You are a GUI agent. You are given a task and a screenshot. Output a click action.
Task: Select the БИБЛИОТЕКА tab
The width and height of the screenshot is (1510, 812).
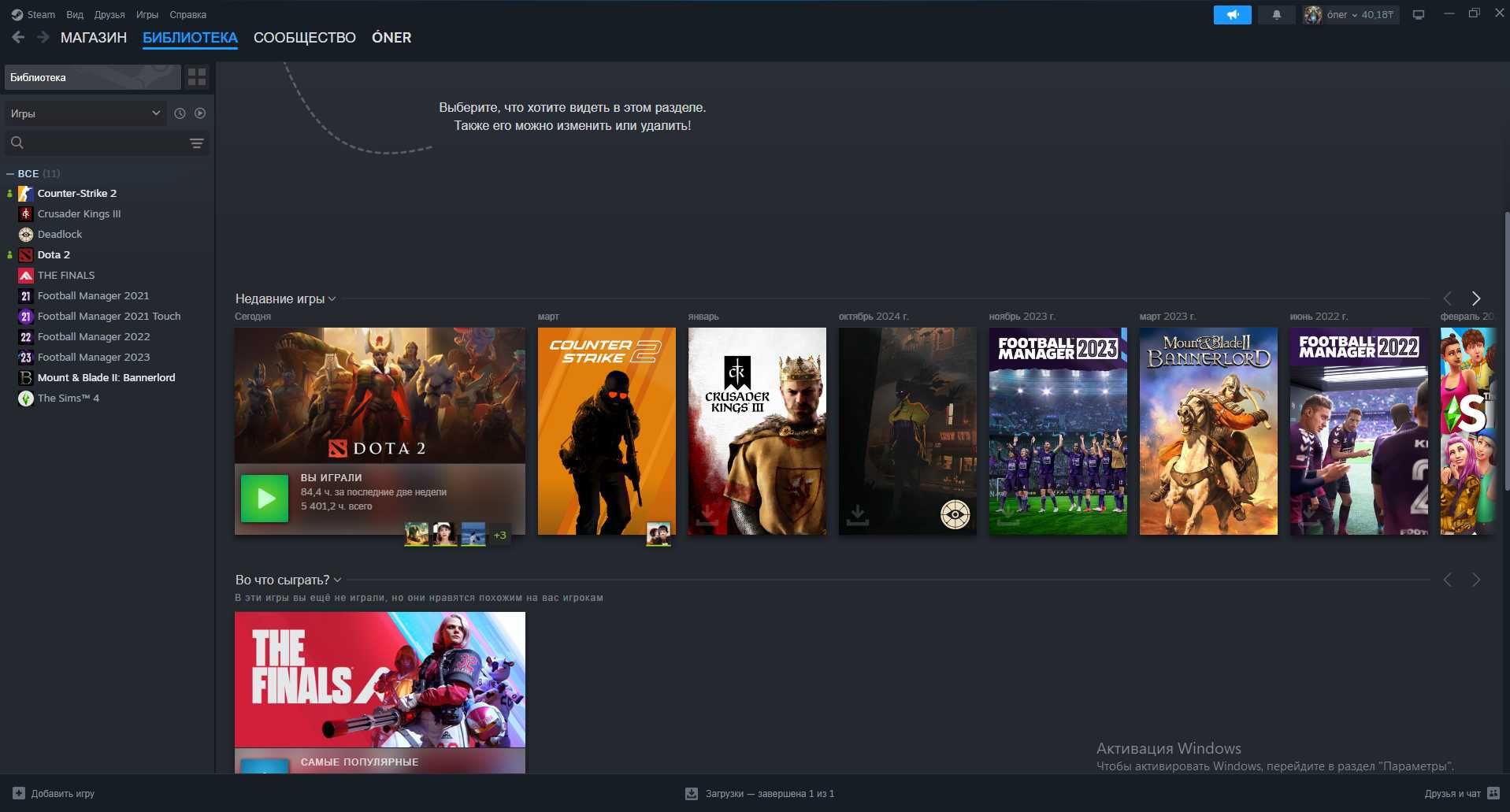point(190,38)
